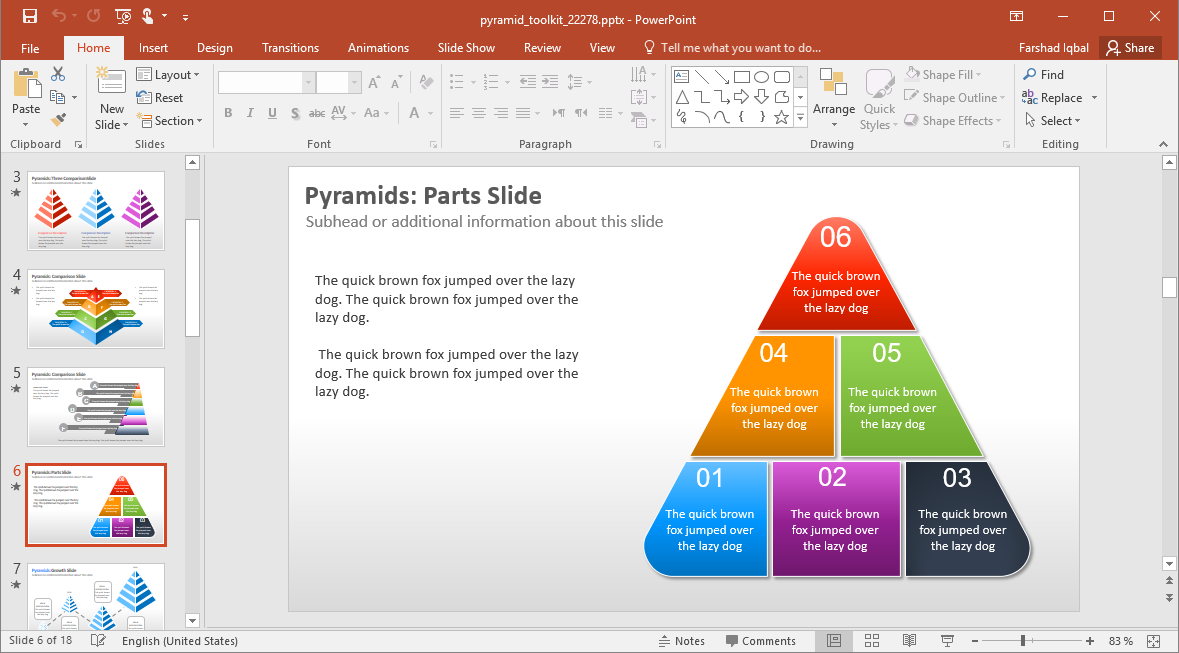Toggle the Comments pane

(761, 641)
